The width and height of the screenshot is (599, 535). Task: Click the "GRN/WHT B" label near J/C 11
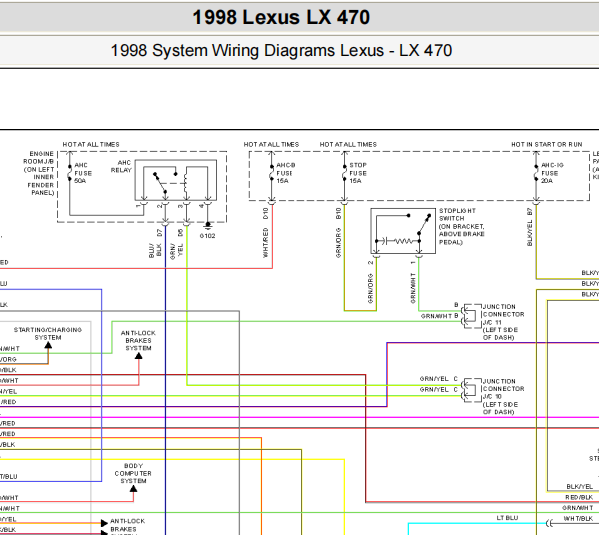(x=439, y=316)
